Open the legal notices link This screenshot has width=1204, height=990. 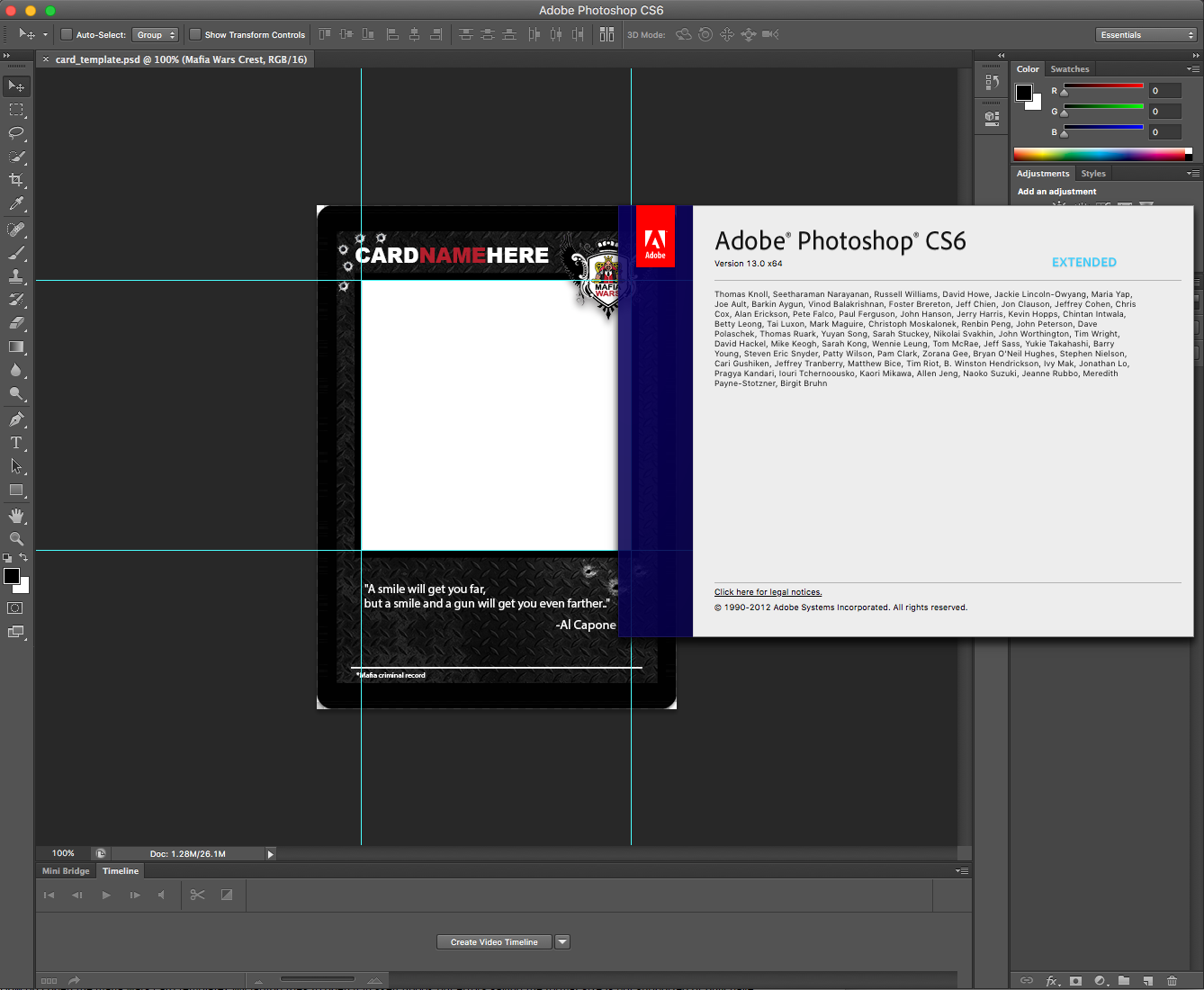[x=768, y=592]
